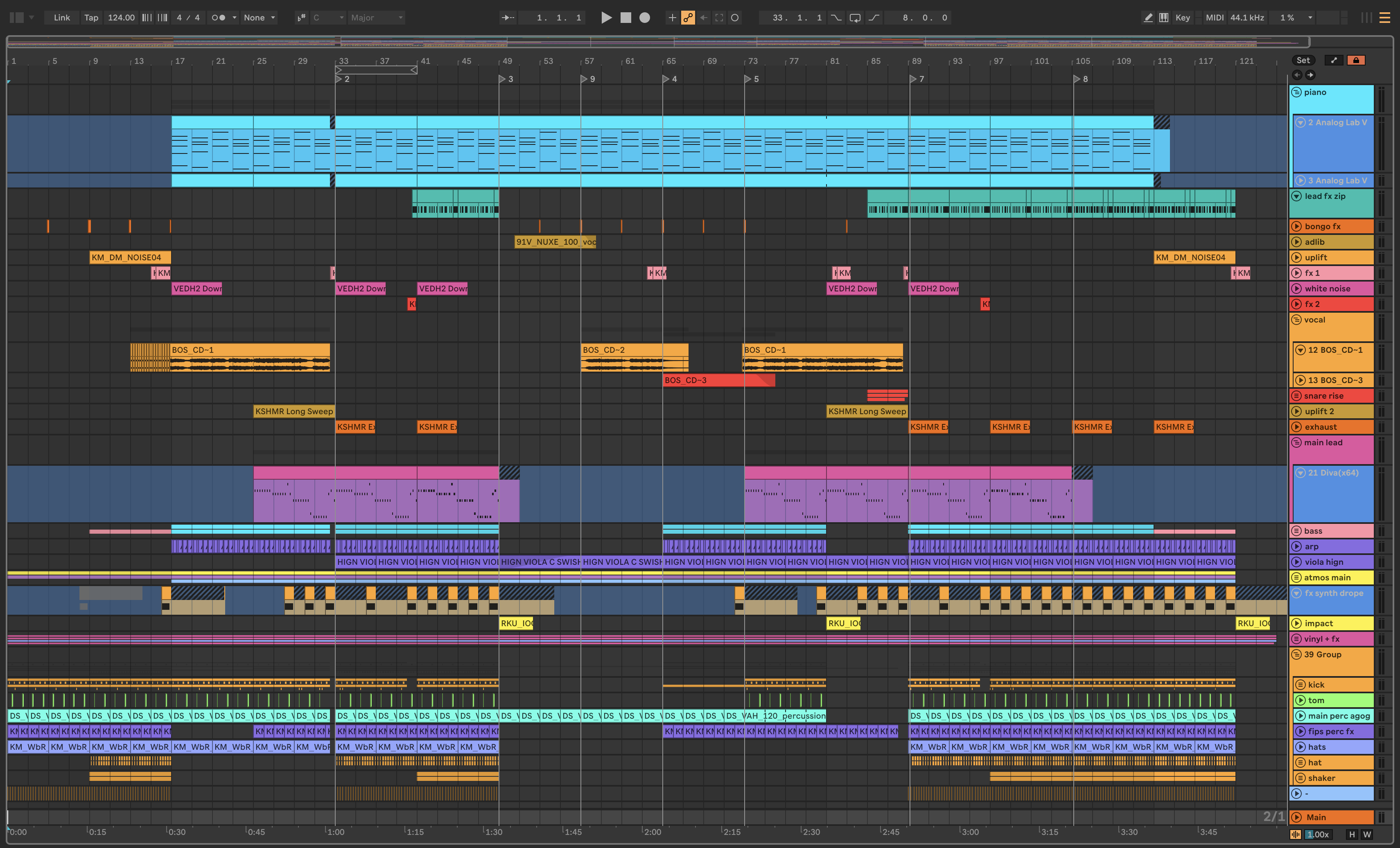Click the Scale Mode flat-sharp icon
Screen dimensions: 1400x848
tap(301, 18)
